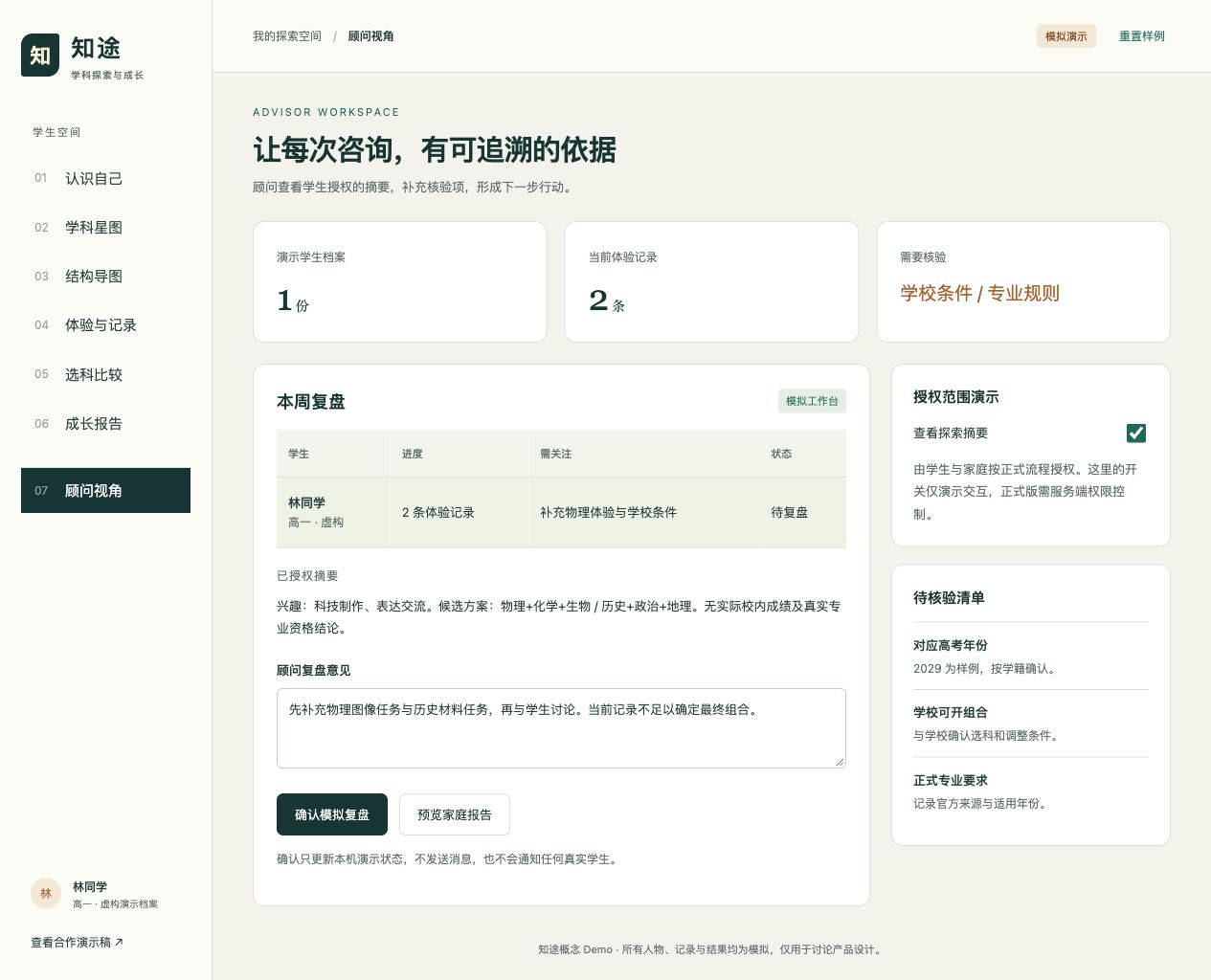Viewport: 1211px width, 980px height.
Task: Click the 确认模拟复盘 button
Action: [x=332, y=814]
